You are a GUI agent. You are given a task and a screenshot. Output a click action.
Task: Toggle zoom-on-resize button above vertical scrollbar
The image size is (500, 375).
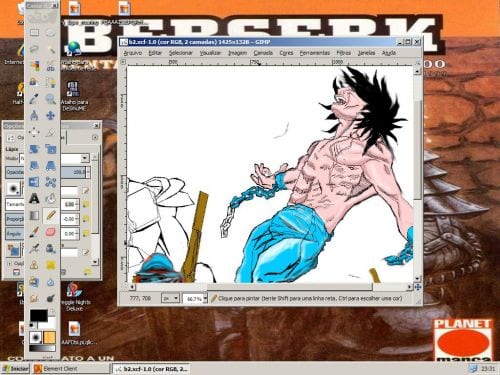click(418, 62)
